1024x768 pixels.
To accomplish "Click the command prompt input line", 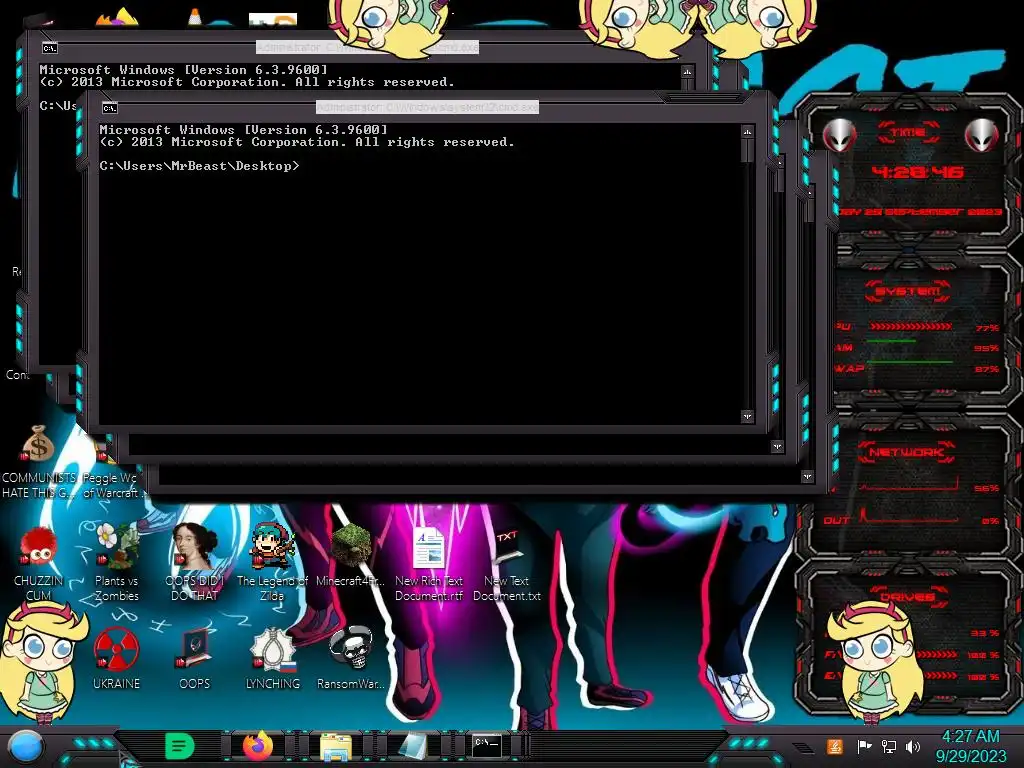I will tap(199, 166).
